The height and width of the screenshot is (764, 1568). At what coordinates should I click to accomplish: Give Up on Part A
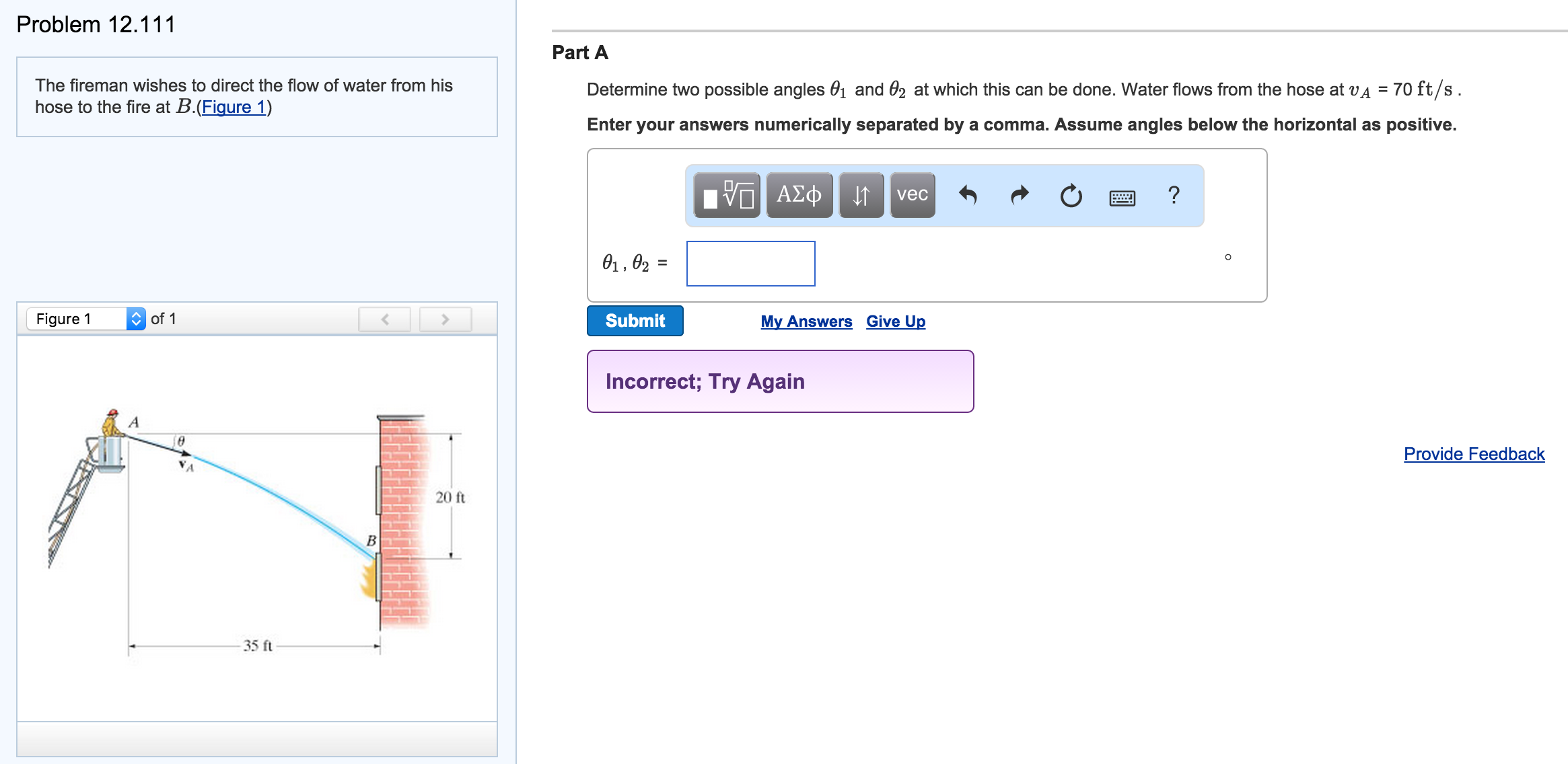pos(896,321)
